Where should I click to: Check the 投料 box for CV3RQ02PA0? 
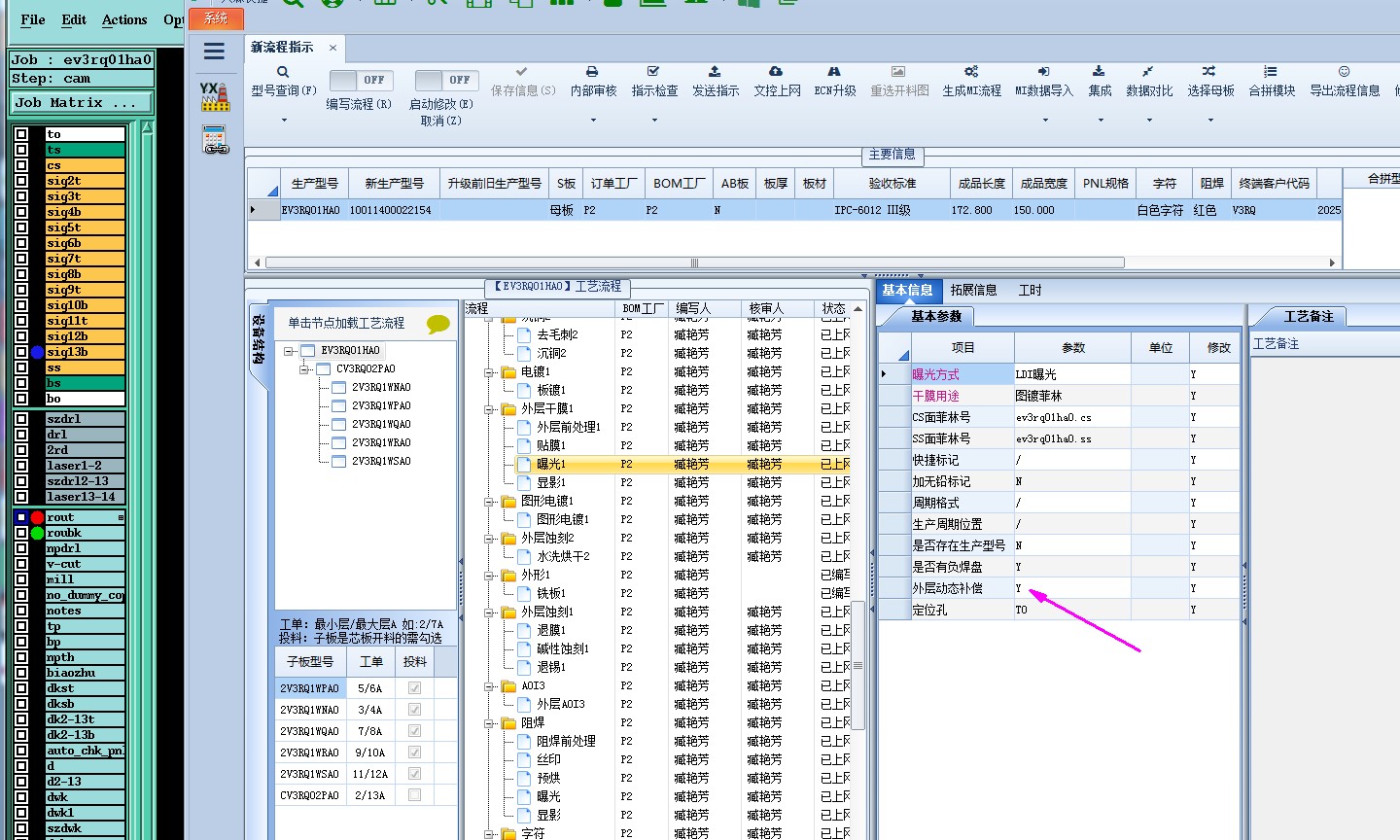click(415, 795)
